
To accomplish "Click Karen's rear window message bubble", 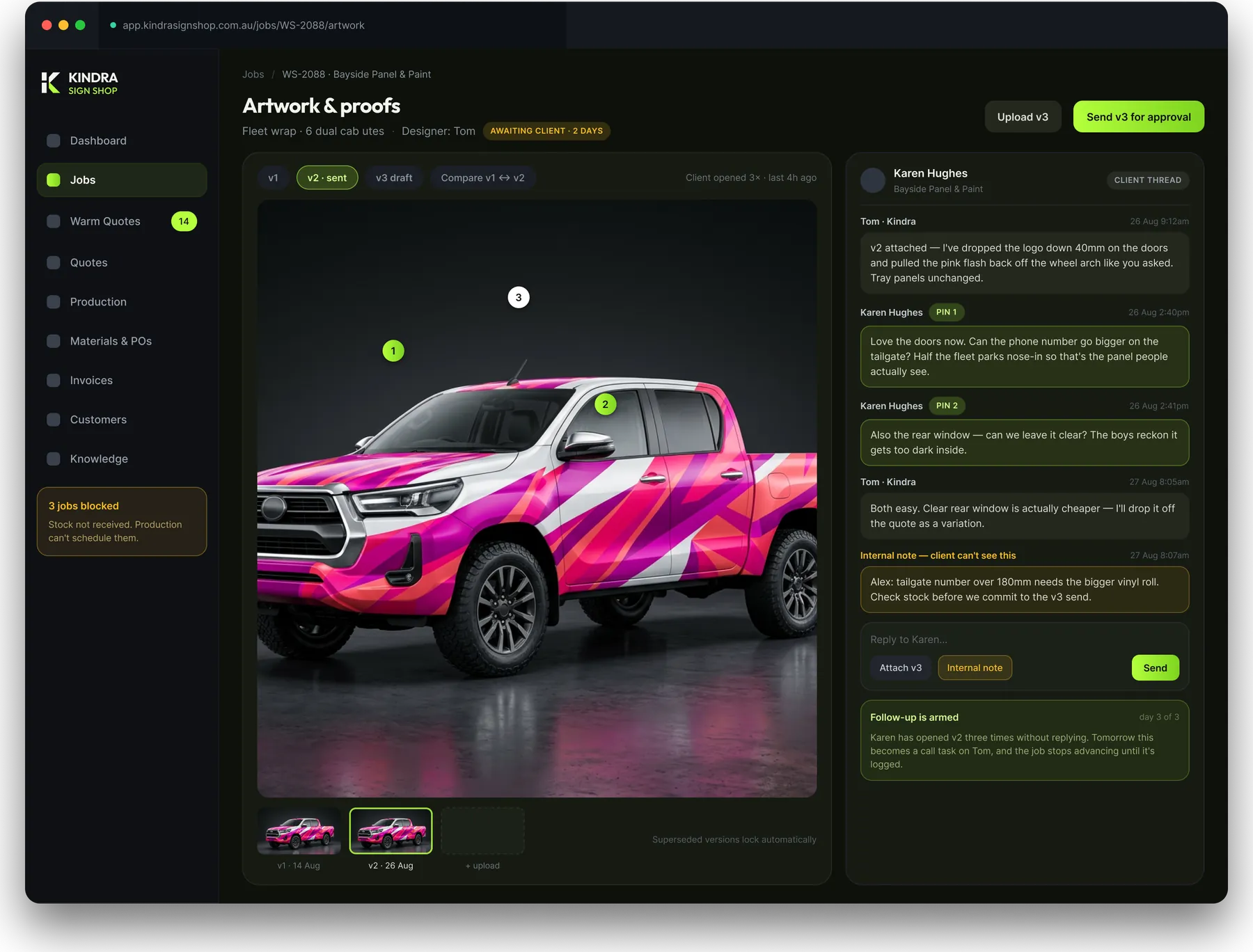I will click(1025, 443).
